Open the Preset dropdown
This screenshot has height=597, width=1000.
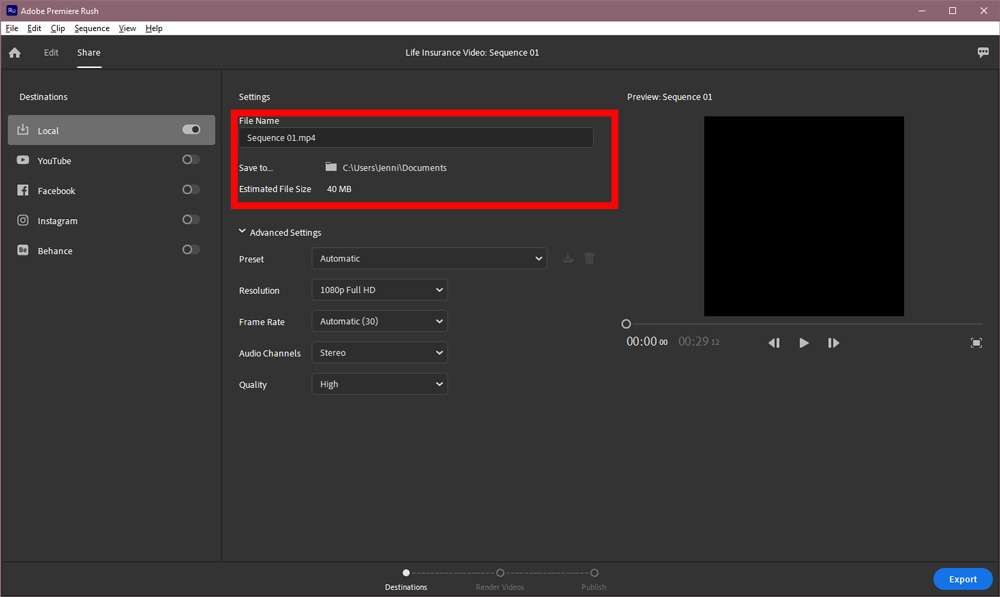[429, 258]
